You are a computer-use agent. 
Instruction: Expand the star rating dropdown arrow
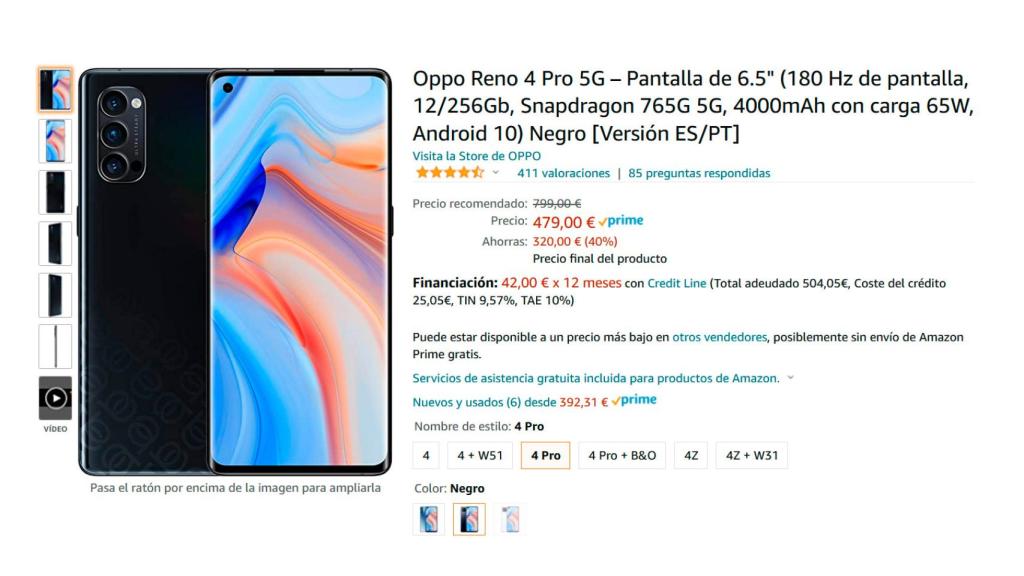(x=496, y=173)
